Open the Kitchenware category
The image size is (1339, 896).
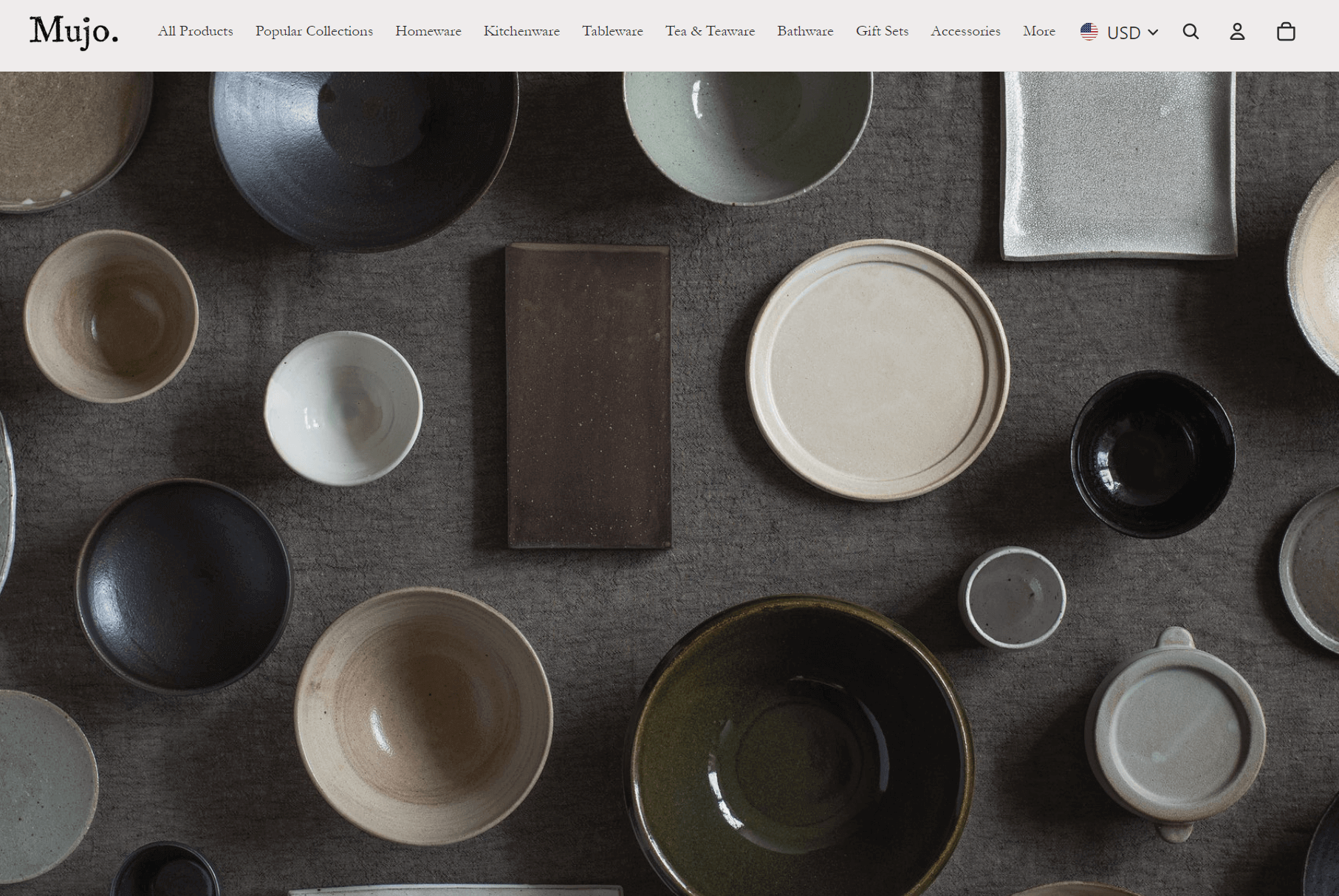[x=521, y=32]
